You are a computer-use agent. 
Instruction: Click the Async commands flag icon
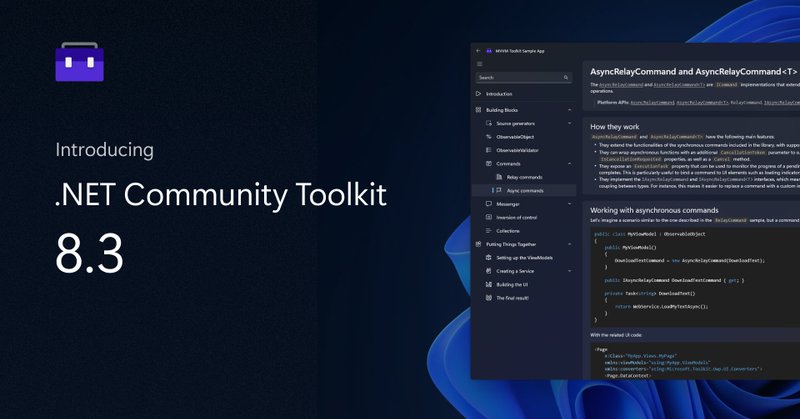(x=499, y=190)
